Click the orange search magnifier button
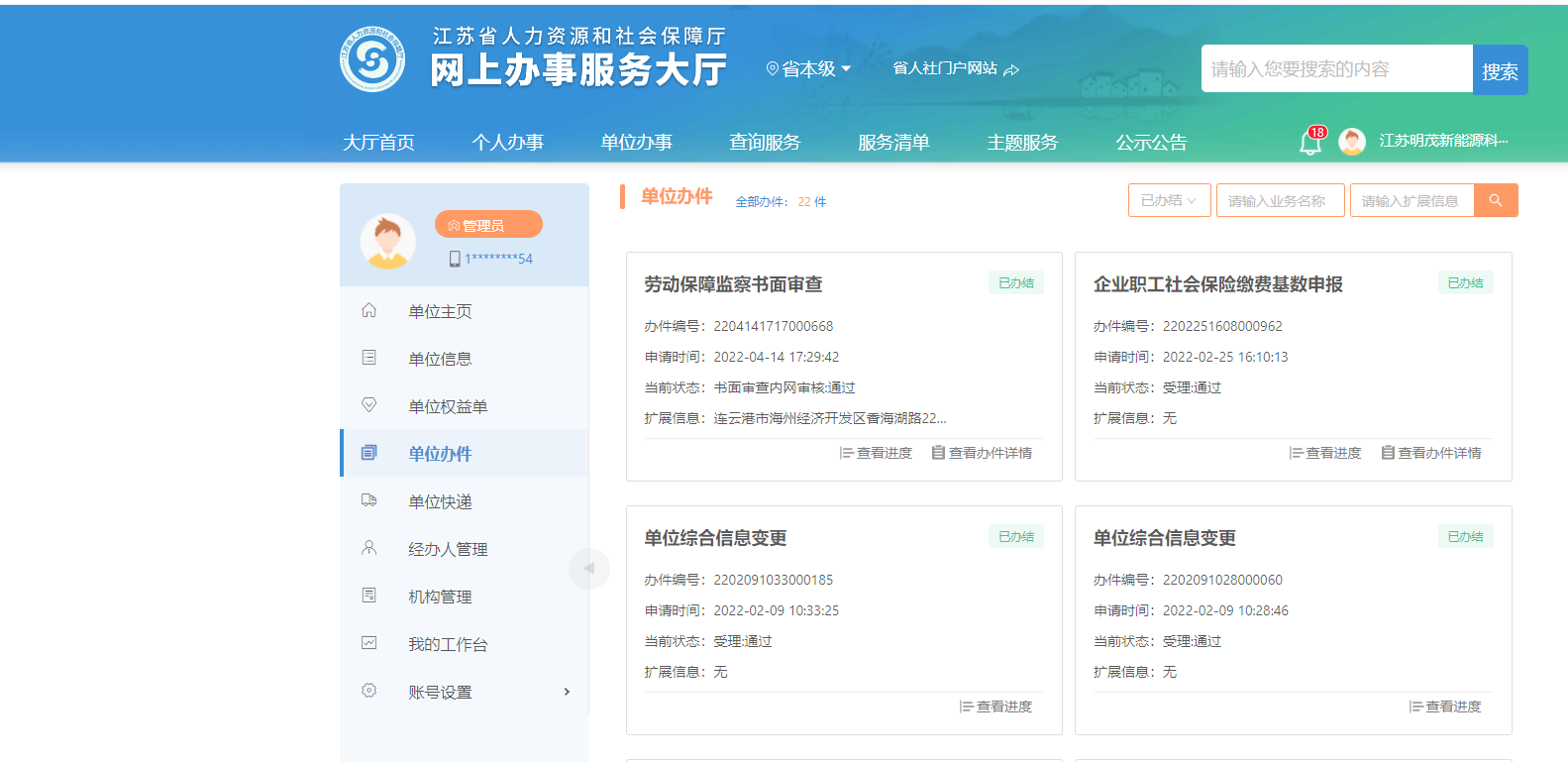Image resolution: width=1568 pixels, height=762 pixels. (1496, 200)
